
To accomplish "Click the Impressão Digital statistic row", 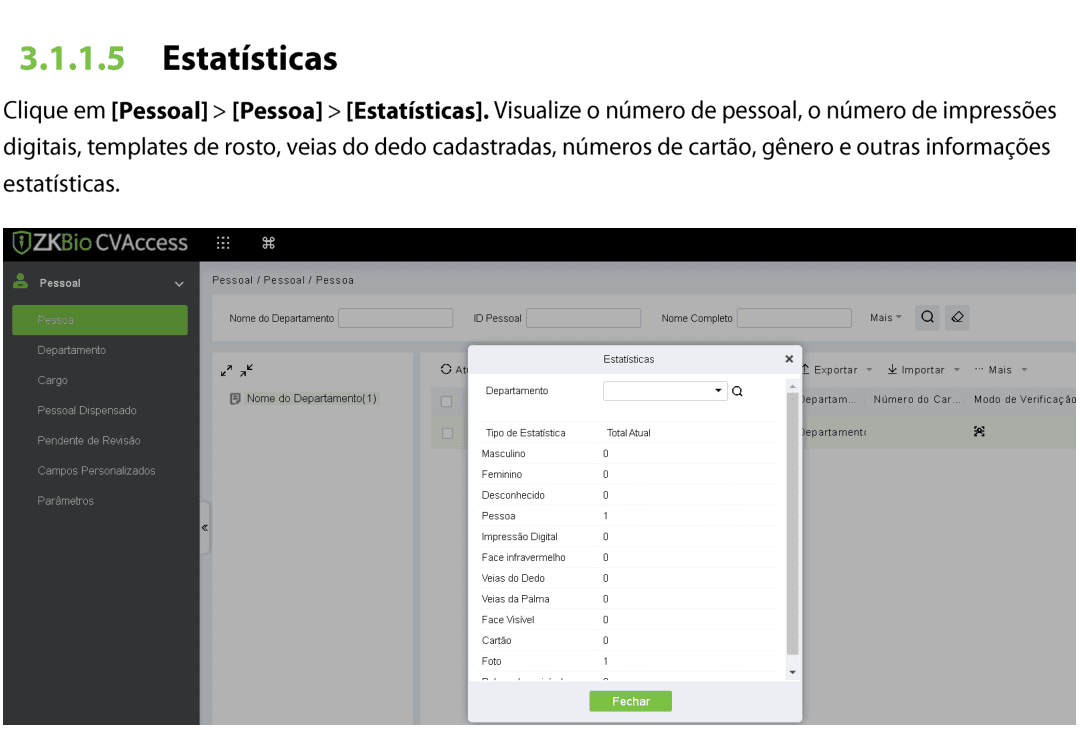I will coord(628,536).
